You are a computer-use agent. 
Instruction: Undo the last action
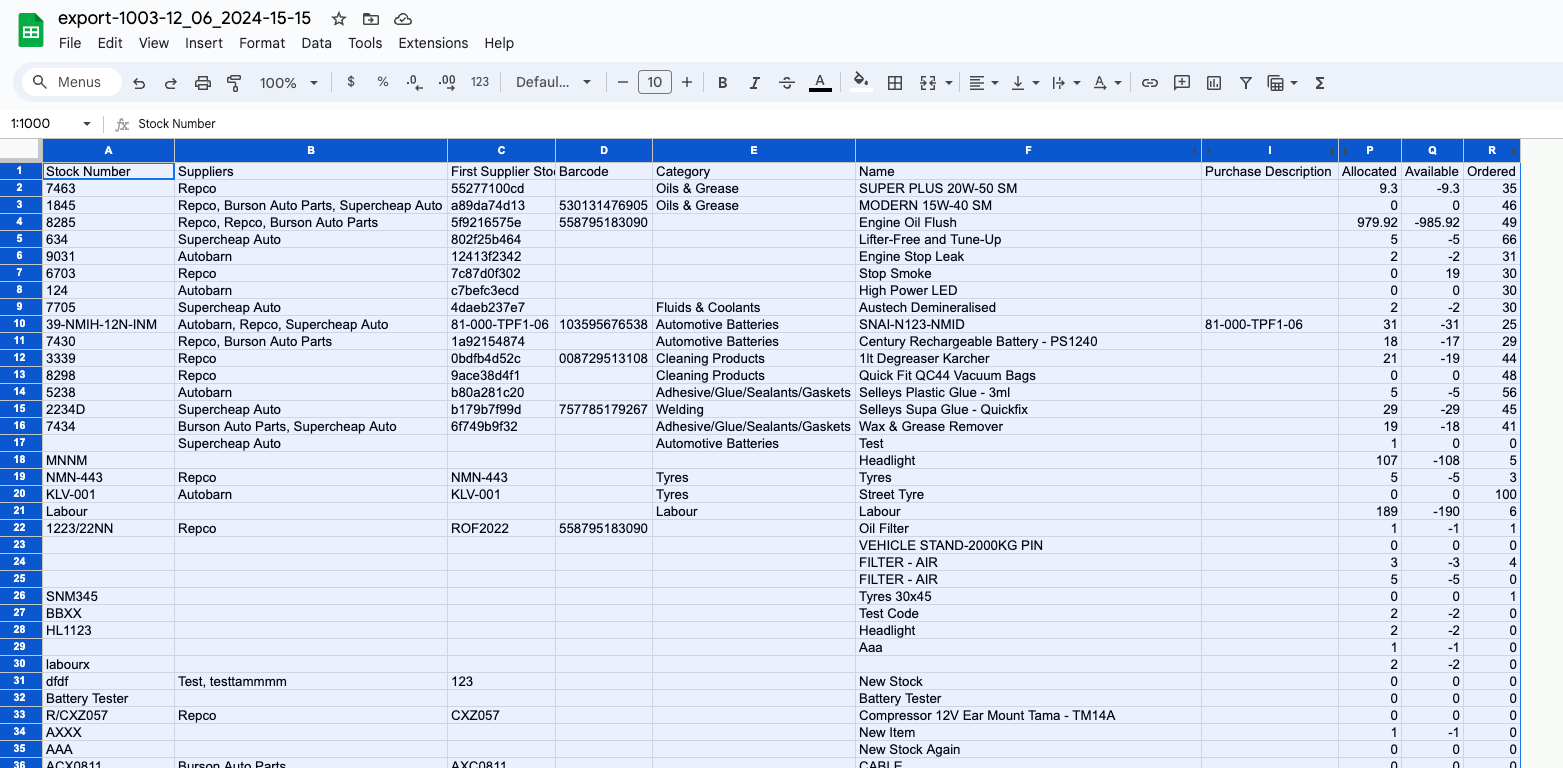139,83
